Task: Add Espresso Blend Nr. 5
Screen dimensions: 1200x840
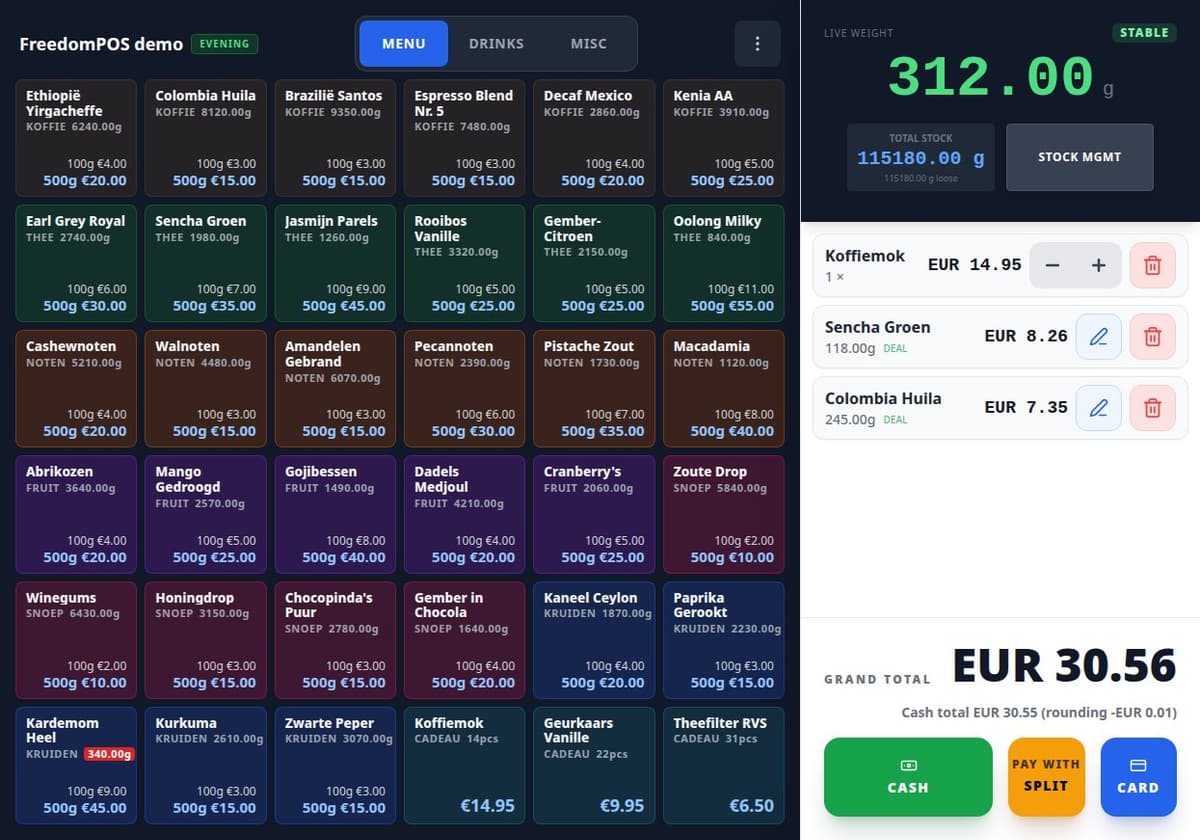Action: point(465,138)
